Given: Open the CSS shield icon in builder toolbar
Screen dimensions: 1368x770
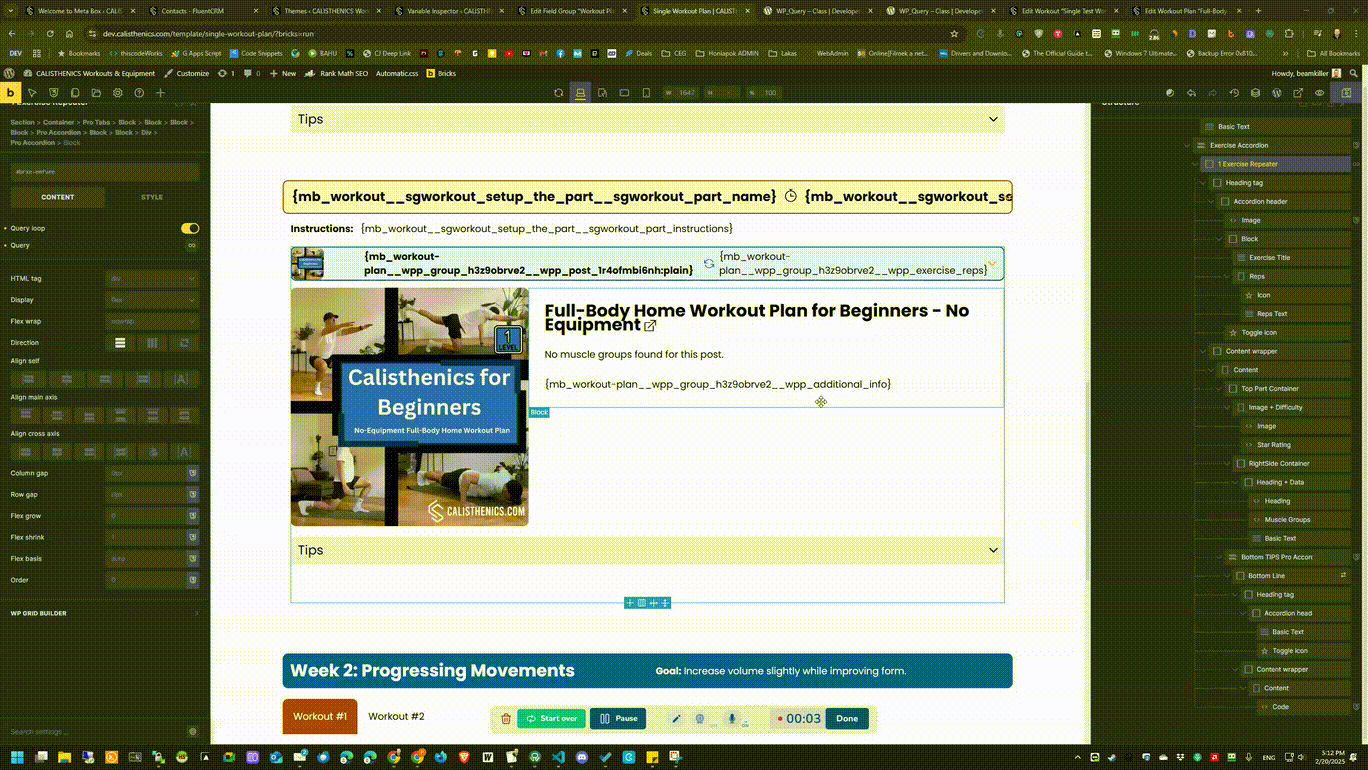Looking at the screenshot, I should point(54,93).
